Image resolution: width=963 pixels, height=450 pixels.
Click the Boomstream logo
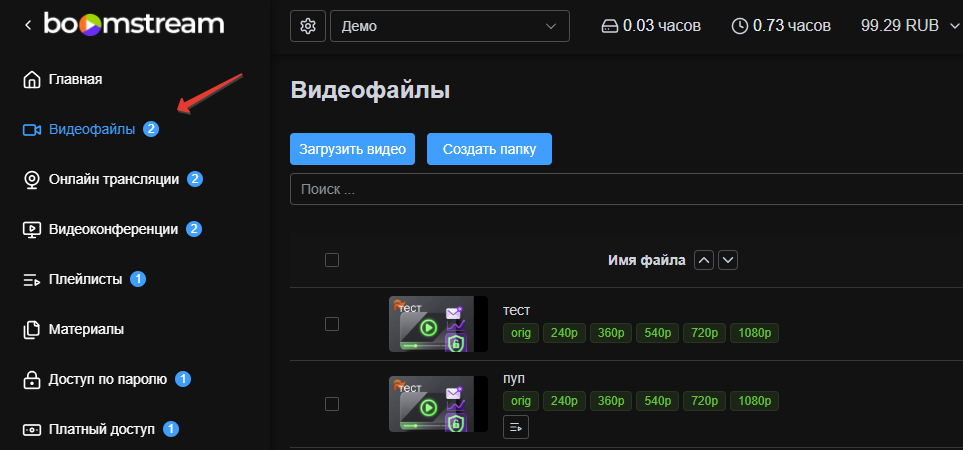(x=134, y=25)
